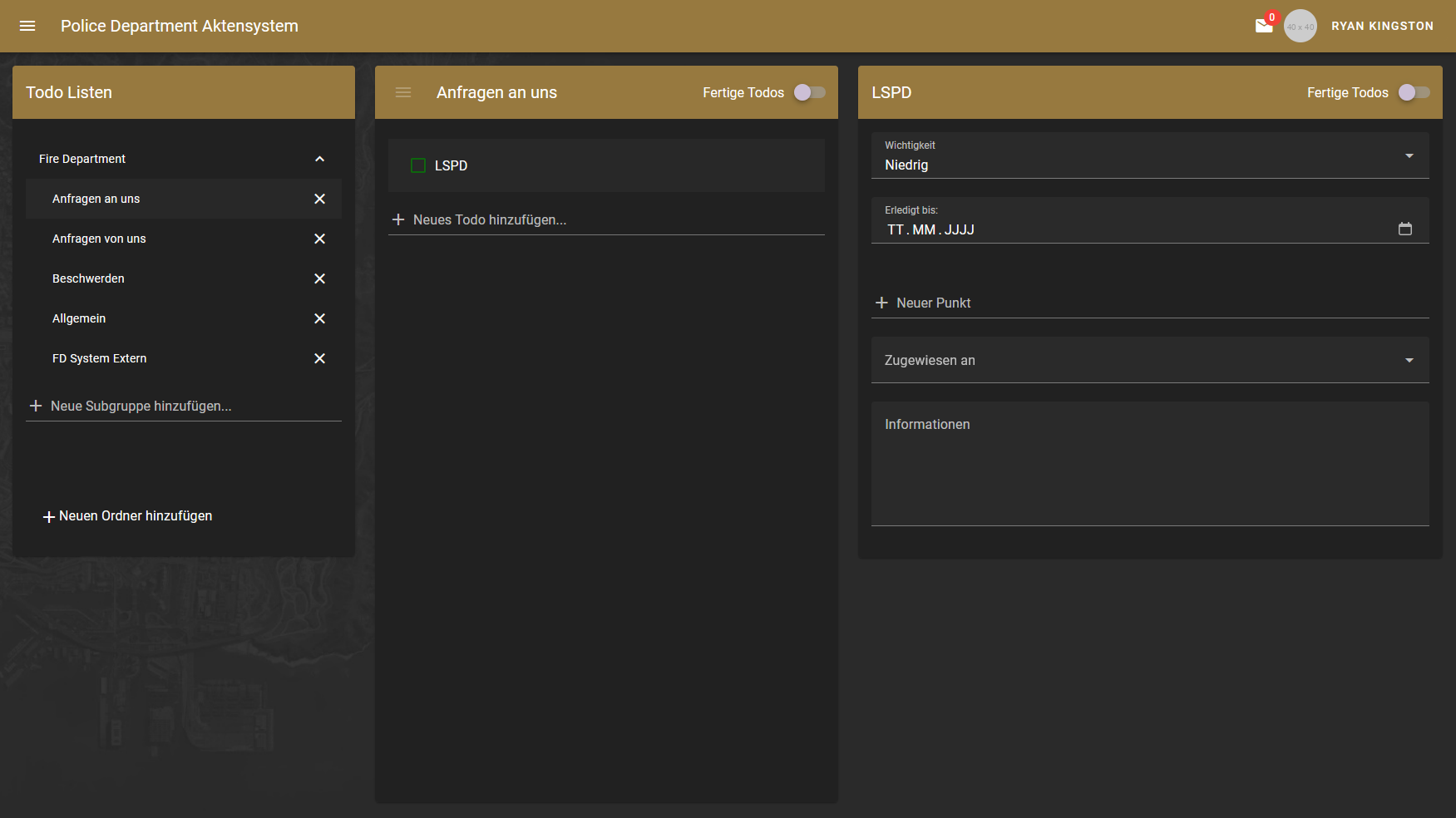Screen dimensions: 1456x818
Task: Toggle Fertige Todos in LSPD panel
Action: (x=1414, y=92)
